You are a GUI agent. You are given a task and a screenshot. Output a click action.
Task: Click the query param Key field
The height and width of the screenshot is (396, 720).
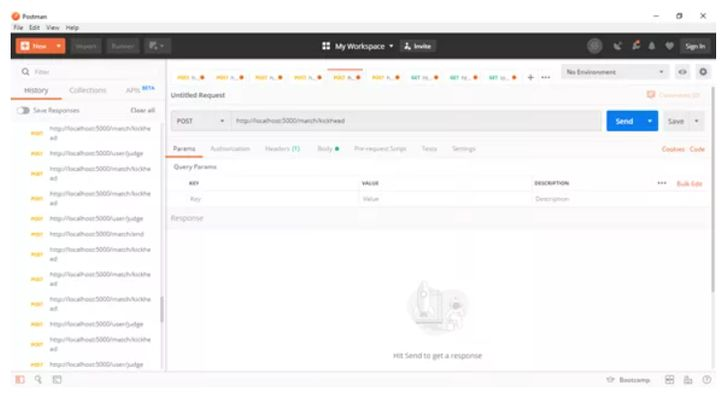coord(272,199)
